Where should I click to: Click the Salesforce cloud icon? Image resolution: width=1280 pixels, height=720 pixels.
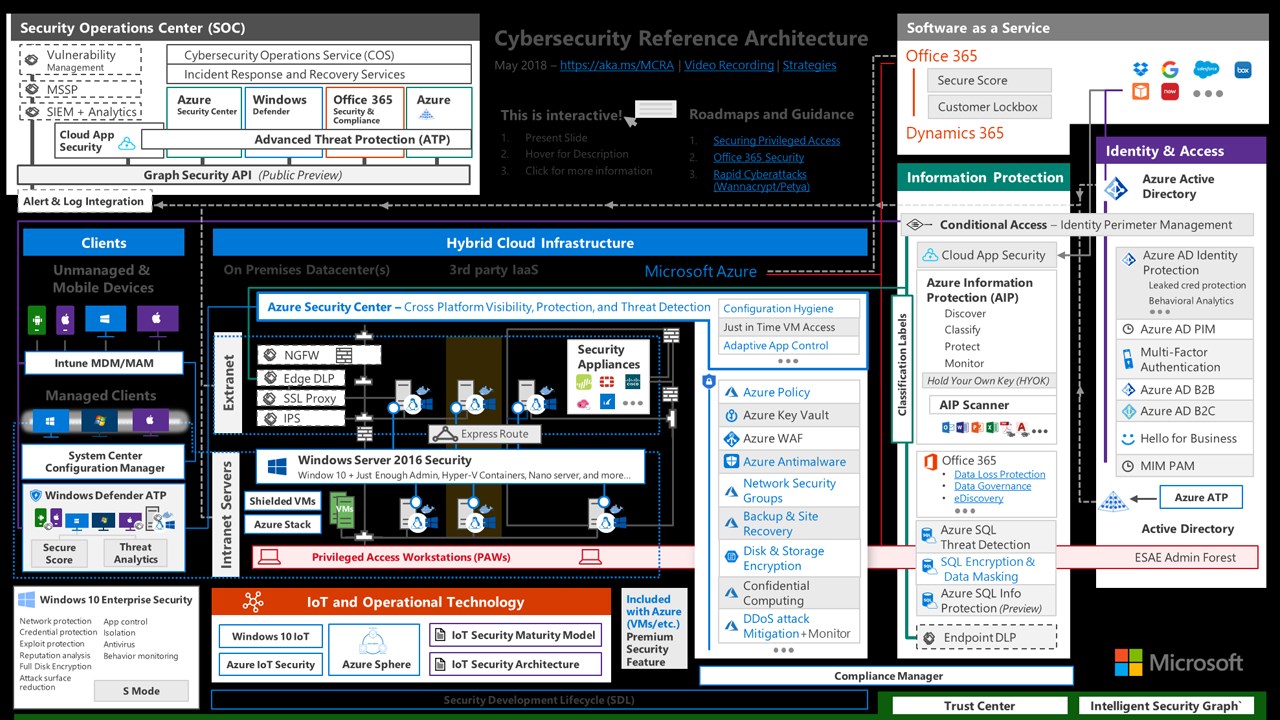coord(1206,69)
